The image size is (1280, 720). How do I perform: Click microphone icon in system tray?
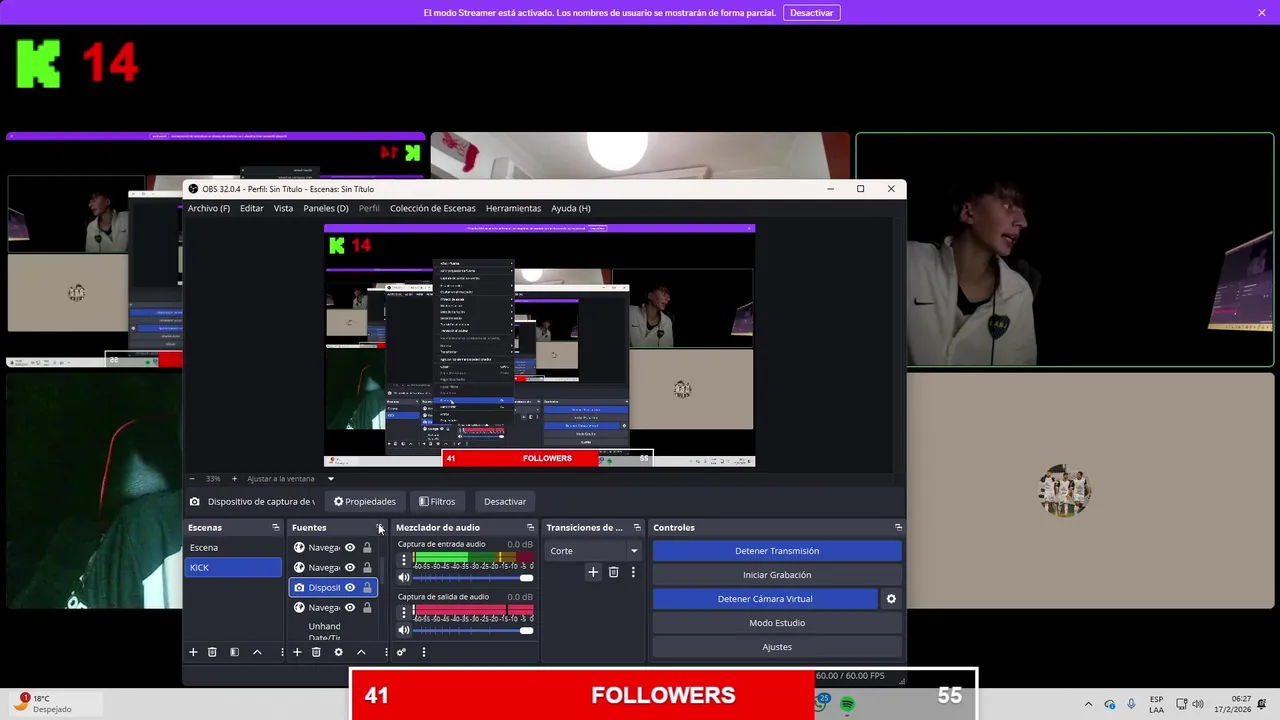[x=1131, y=704]
